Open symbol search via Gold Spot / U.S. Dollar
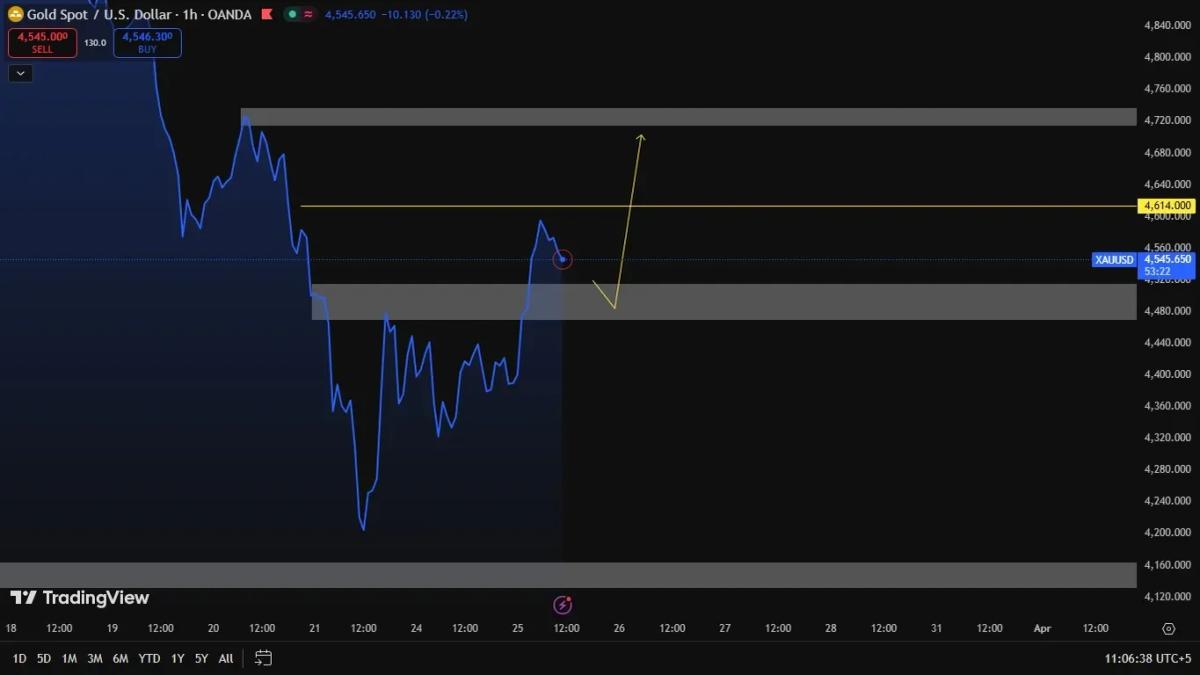This screenshot has width=1200, height=675. (98, 15)
